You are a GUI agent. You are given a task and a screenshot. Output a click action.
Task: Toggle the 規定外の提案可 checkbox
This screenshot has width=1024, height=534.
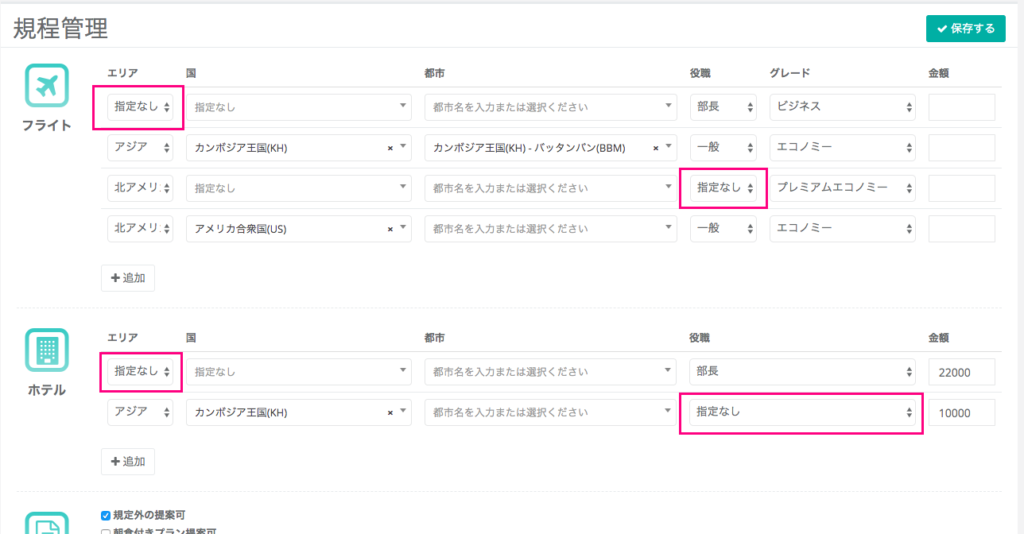coord(105,516)
